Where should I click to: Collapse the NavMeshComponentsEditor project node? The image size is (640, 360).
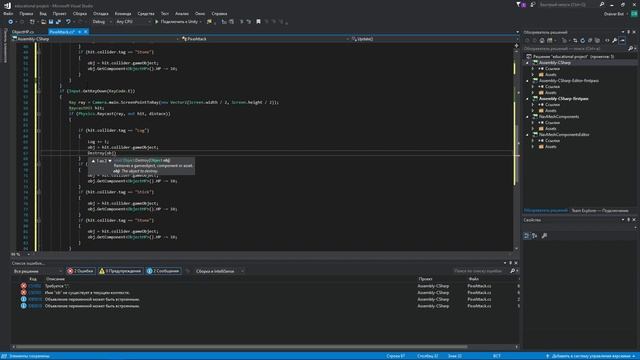pos(527,135)
